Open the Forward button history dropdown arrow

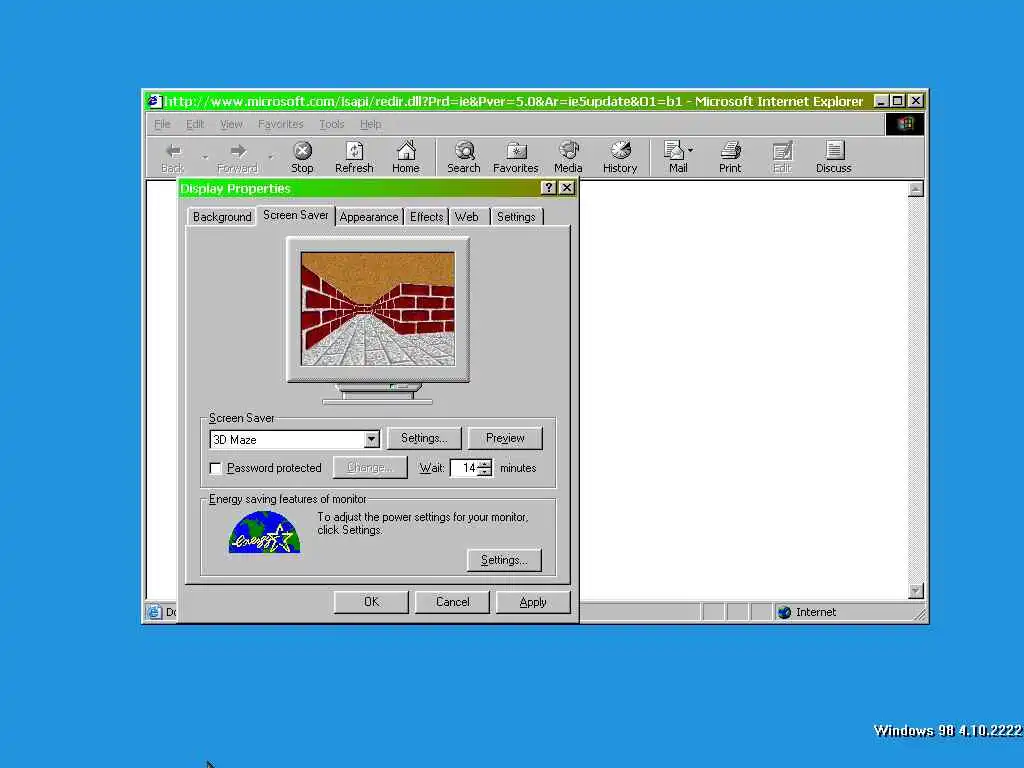click(x=270, y=157)
